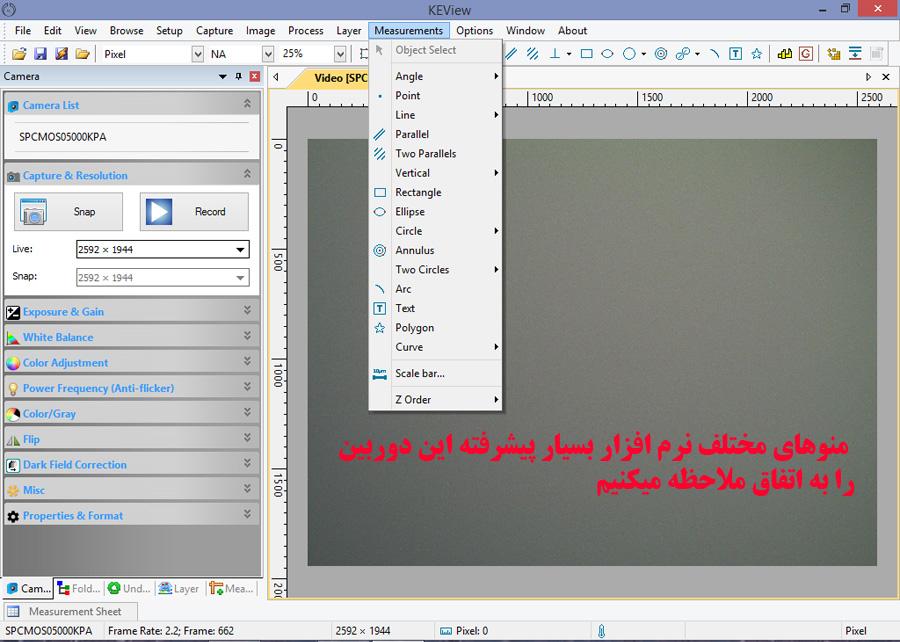Open the Options menu
900x642 pixels.
[x=474, y=30]
